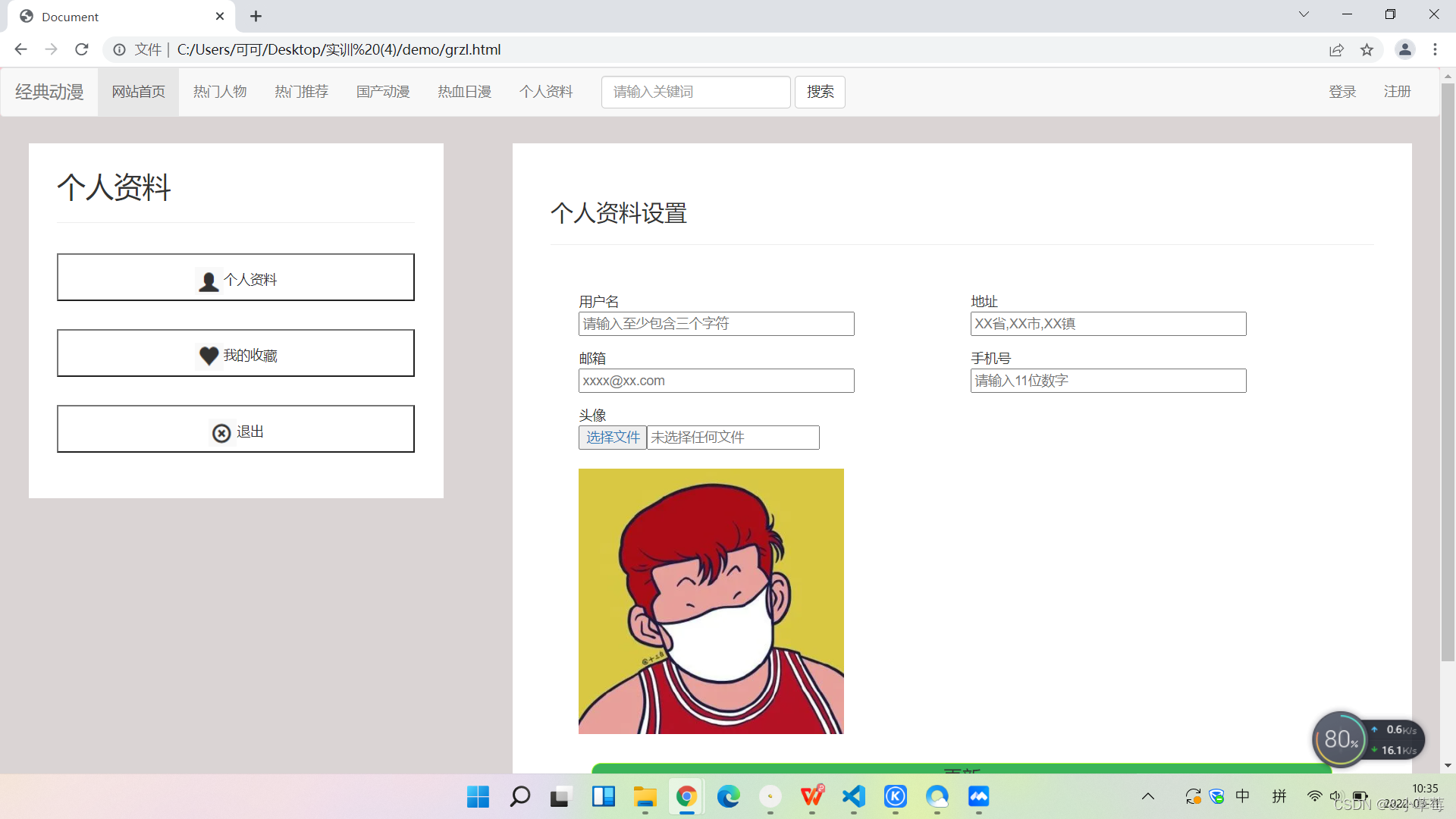Click the 登录 link
Screen dimensions: 1456x819
pyautogui.click(x=1342, y=92)
